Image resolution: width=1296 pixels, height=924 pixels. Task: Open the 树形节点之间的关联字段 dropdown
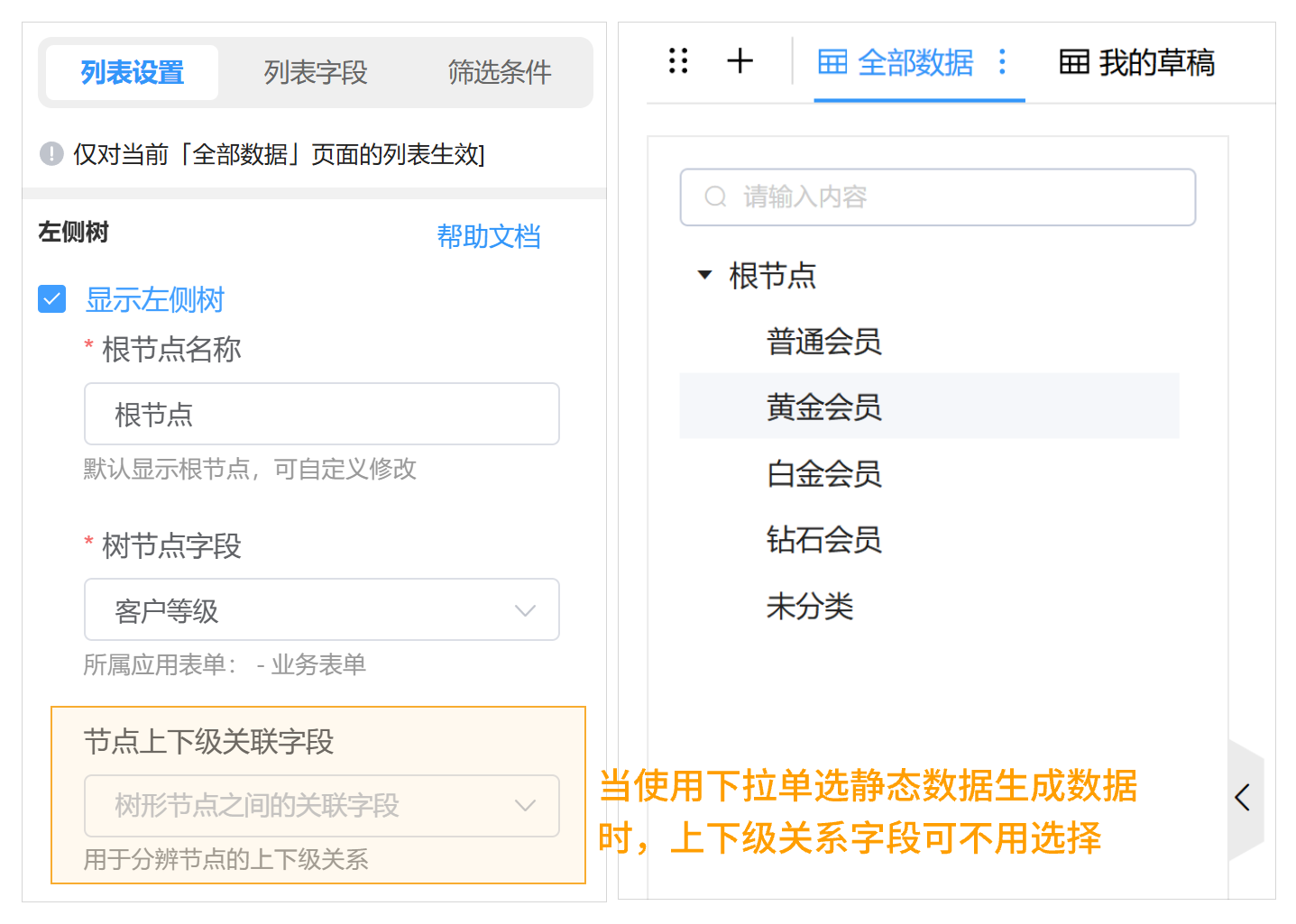(525, 806)
